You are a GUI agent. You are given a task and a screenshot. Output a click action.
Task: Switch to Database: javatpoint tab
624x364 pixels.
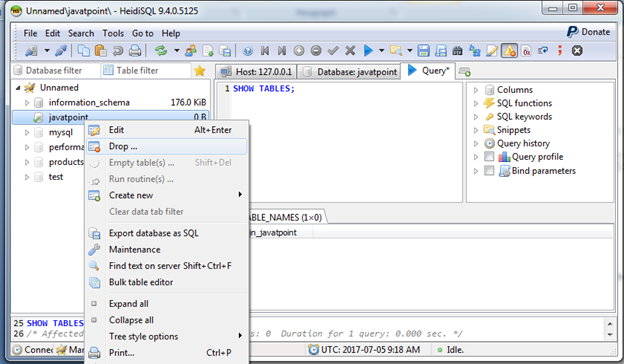(349, 72)
